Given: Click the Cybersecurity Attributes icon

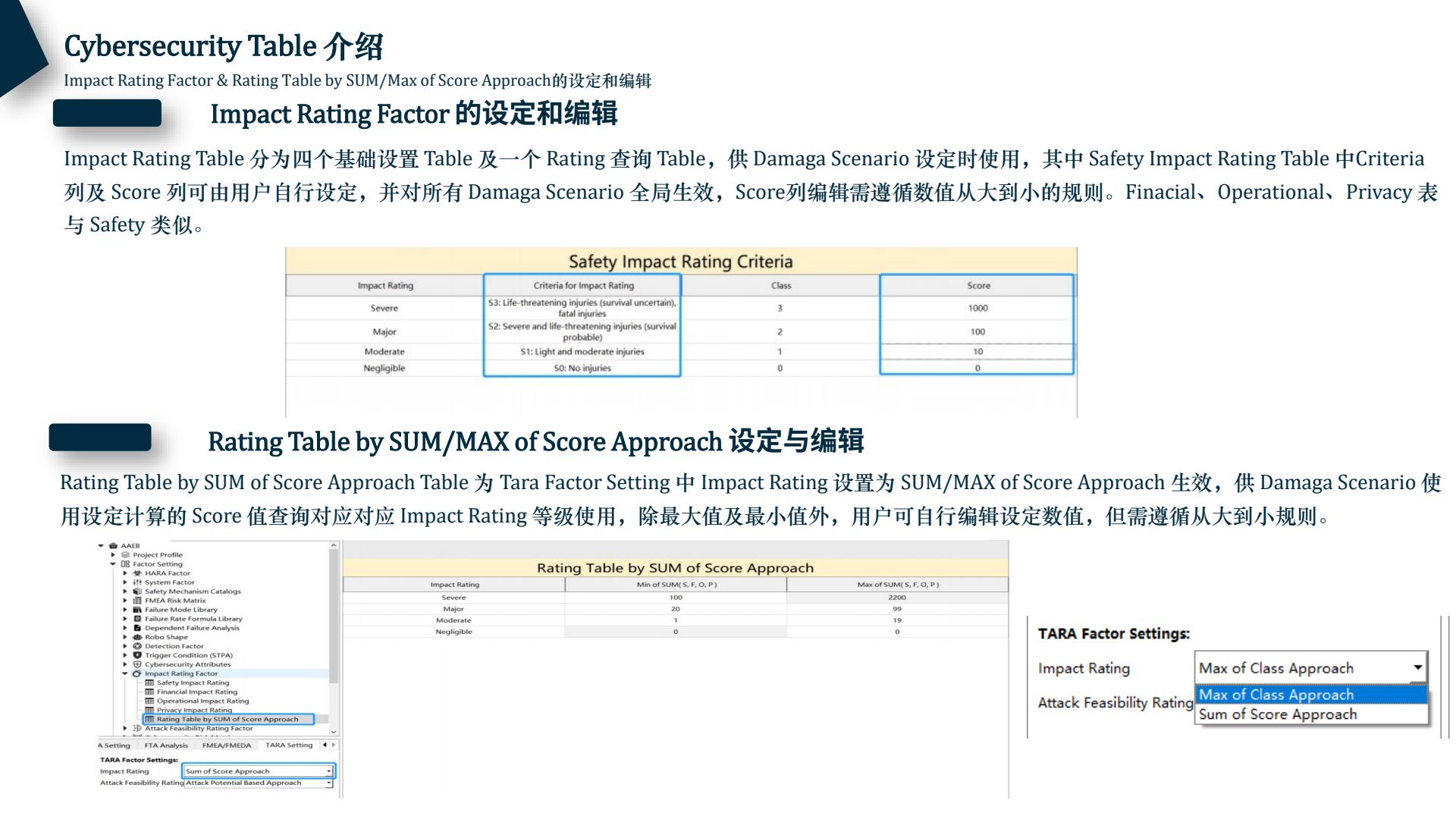Looking at the screenshot, I should click(137, 665).
